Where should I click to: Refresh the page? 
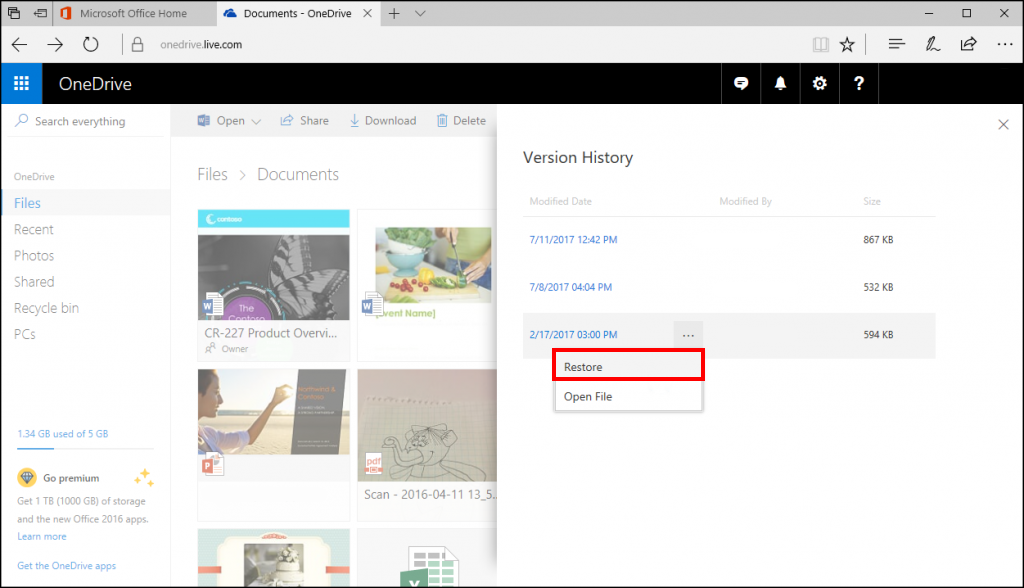pyautogui.click(x=91, y=44)
